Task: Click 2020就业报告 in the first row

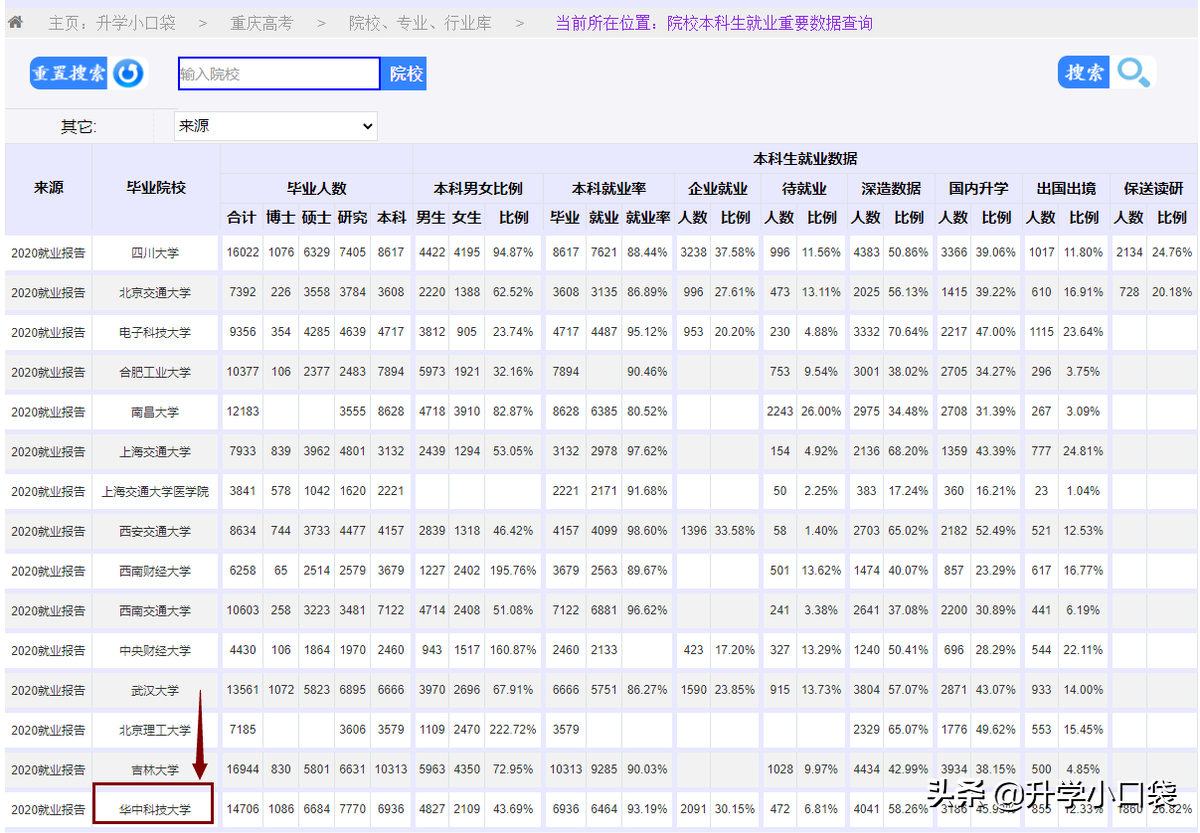Action: pos(48,252)
